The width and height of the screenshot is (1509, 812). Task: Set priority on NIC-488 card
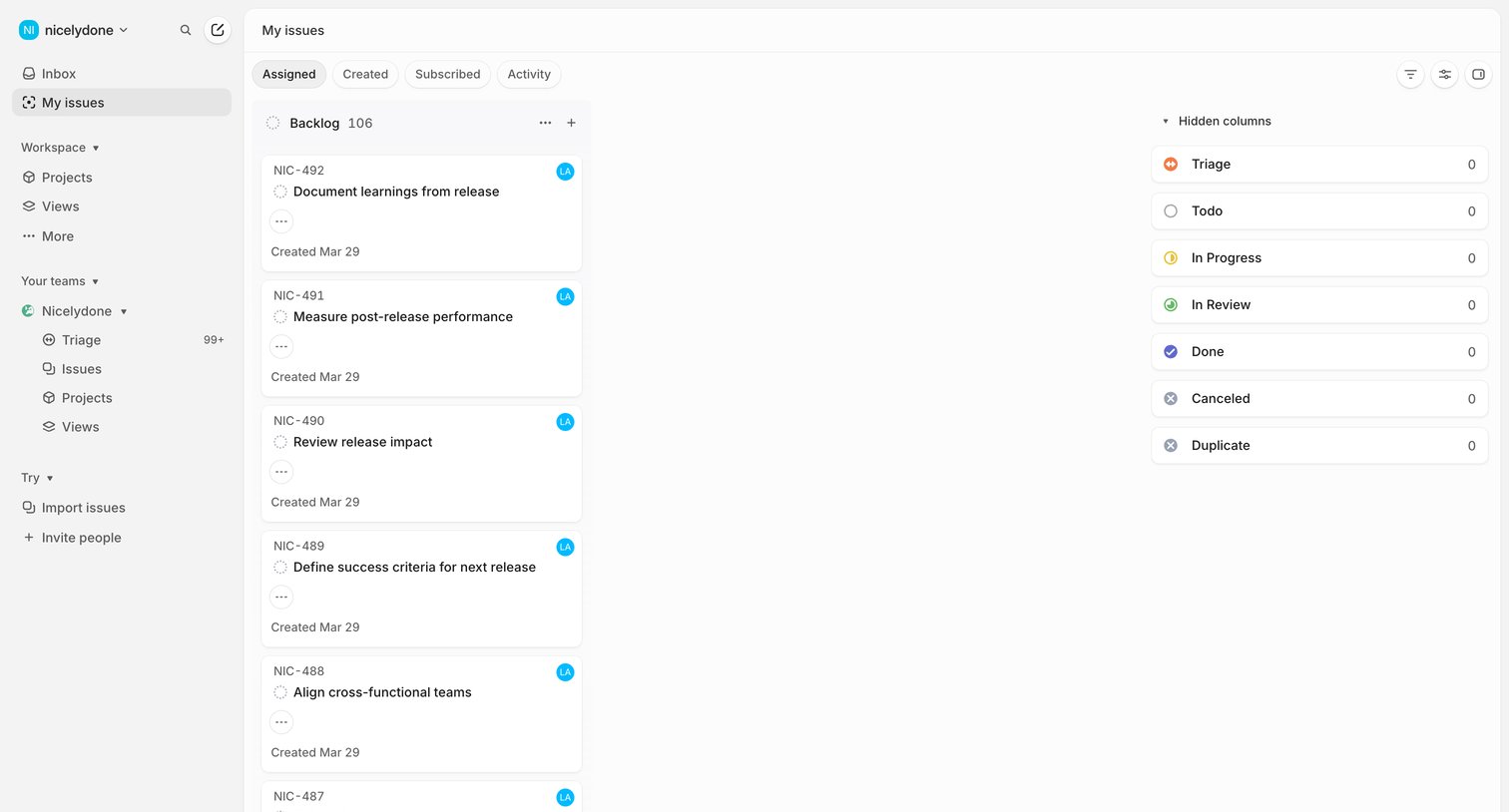coord(281,722)
